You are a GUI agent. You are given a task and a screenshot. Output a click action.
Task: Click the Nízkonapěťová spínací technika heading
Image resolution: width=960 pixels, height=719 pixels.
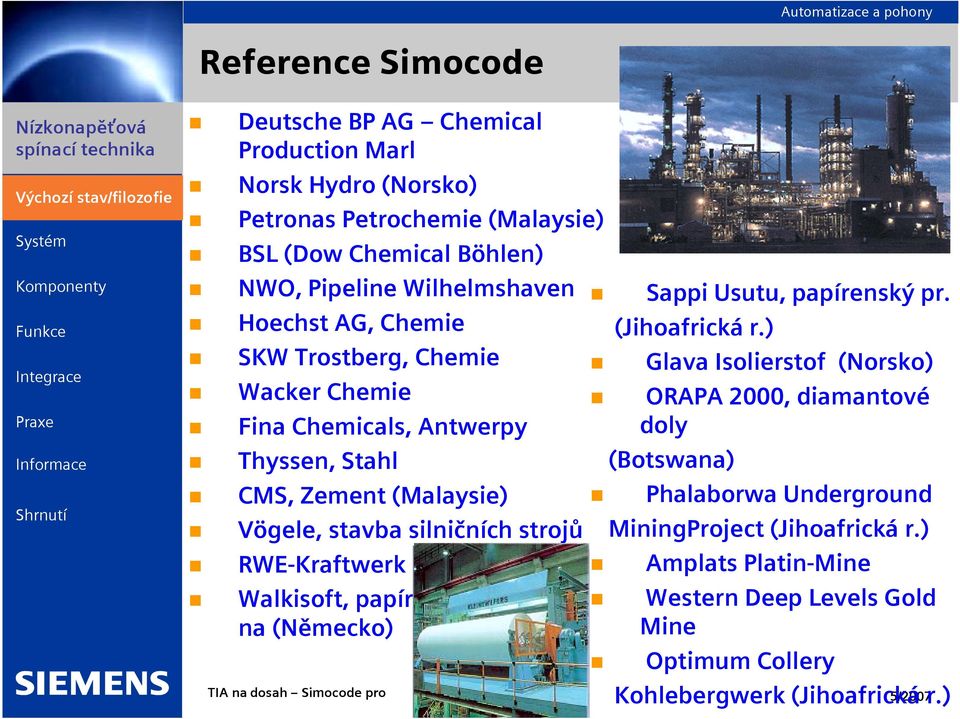85,138
